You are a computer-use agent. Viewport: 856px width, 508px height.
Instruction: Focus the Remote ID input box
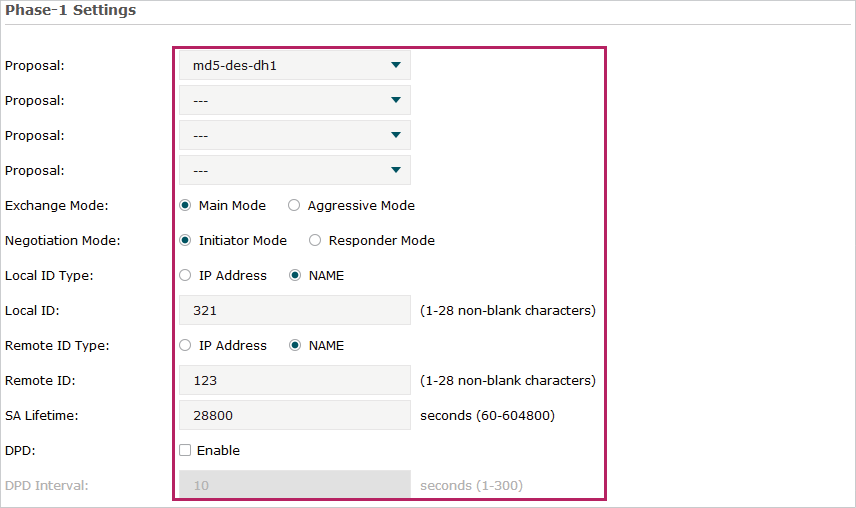[x=294, y=381]
